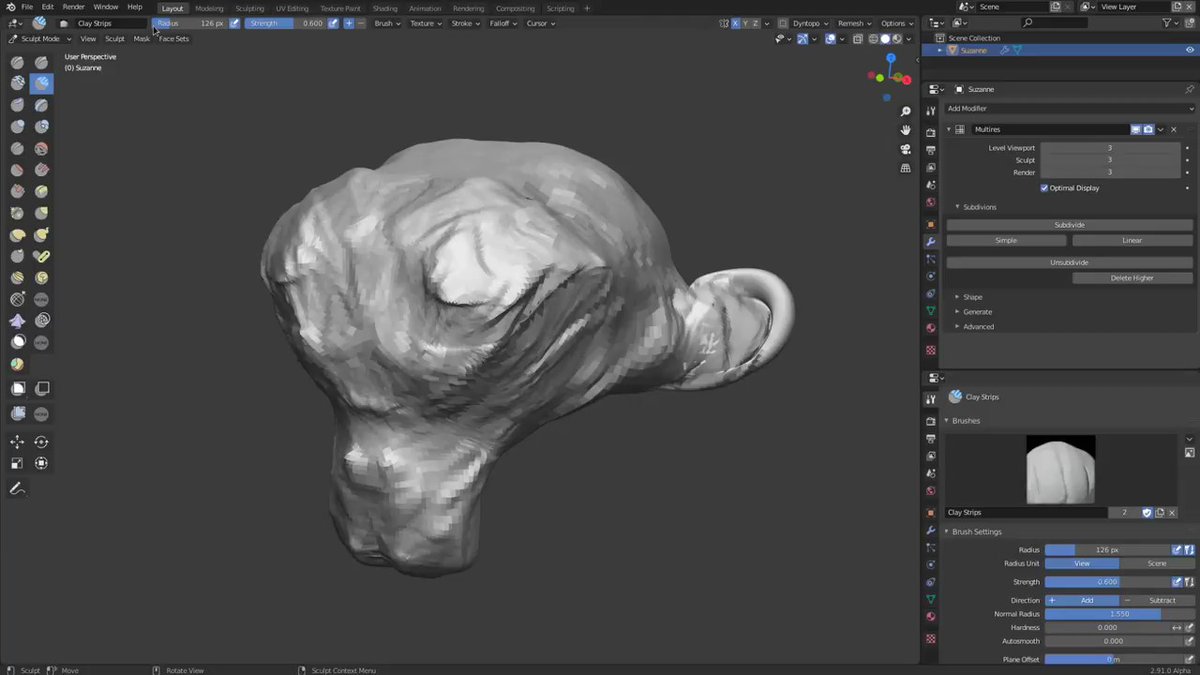Open the Face Sets menu
This screenshot has width=1200, height=675.
coord(174,39)
